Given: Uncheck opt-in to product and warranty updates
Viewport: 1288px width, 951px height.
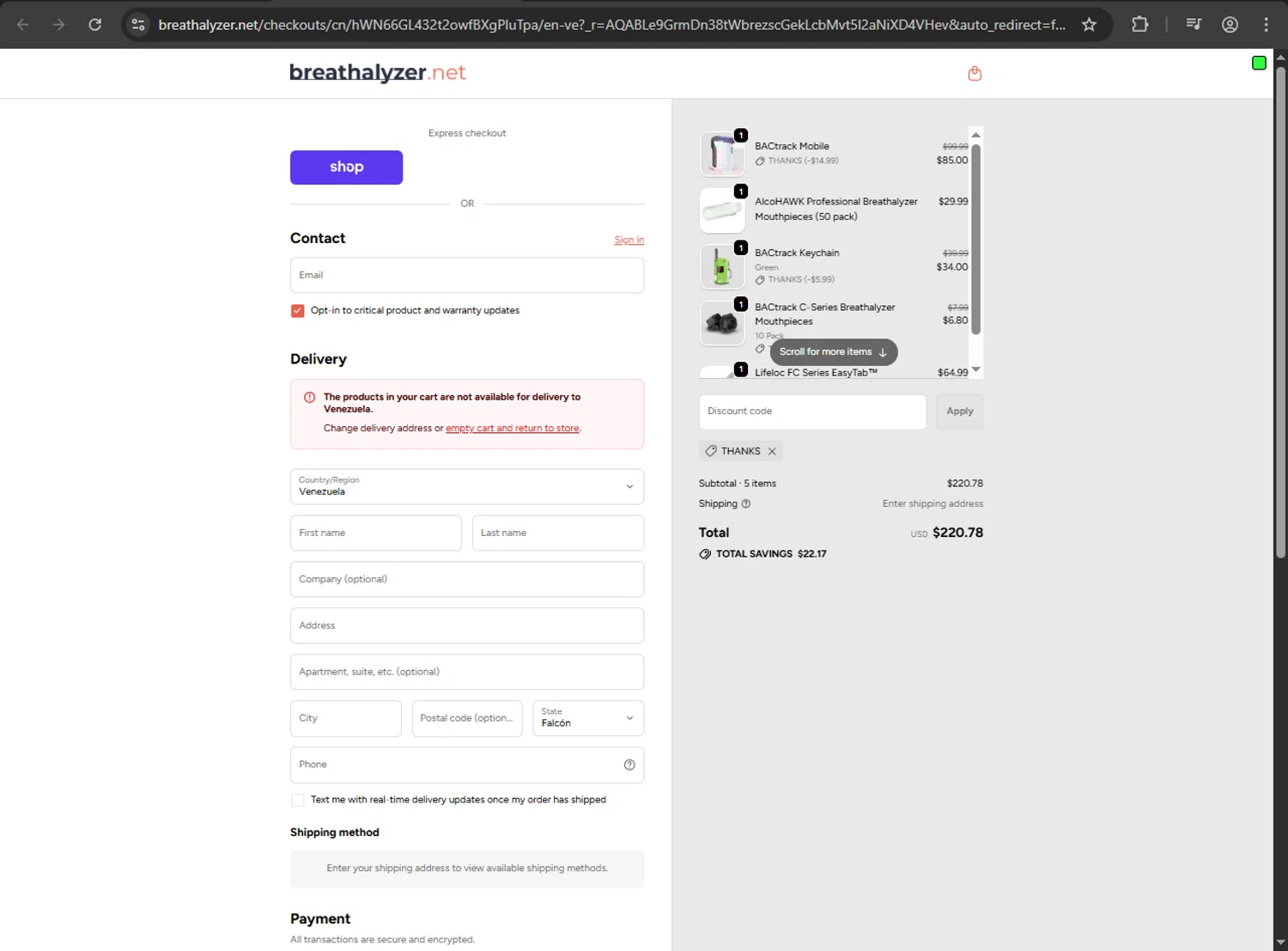Looking at the screenshot, I should pos(298,311).
